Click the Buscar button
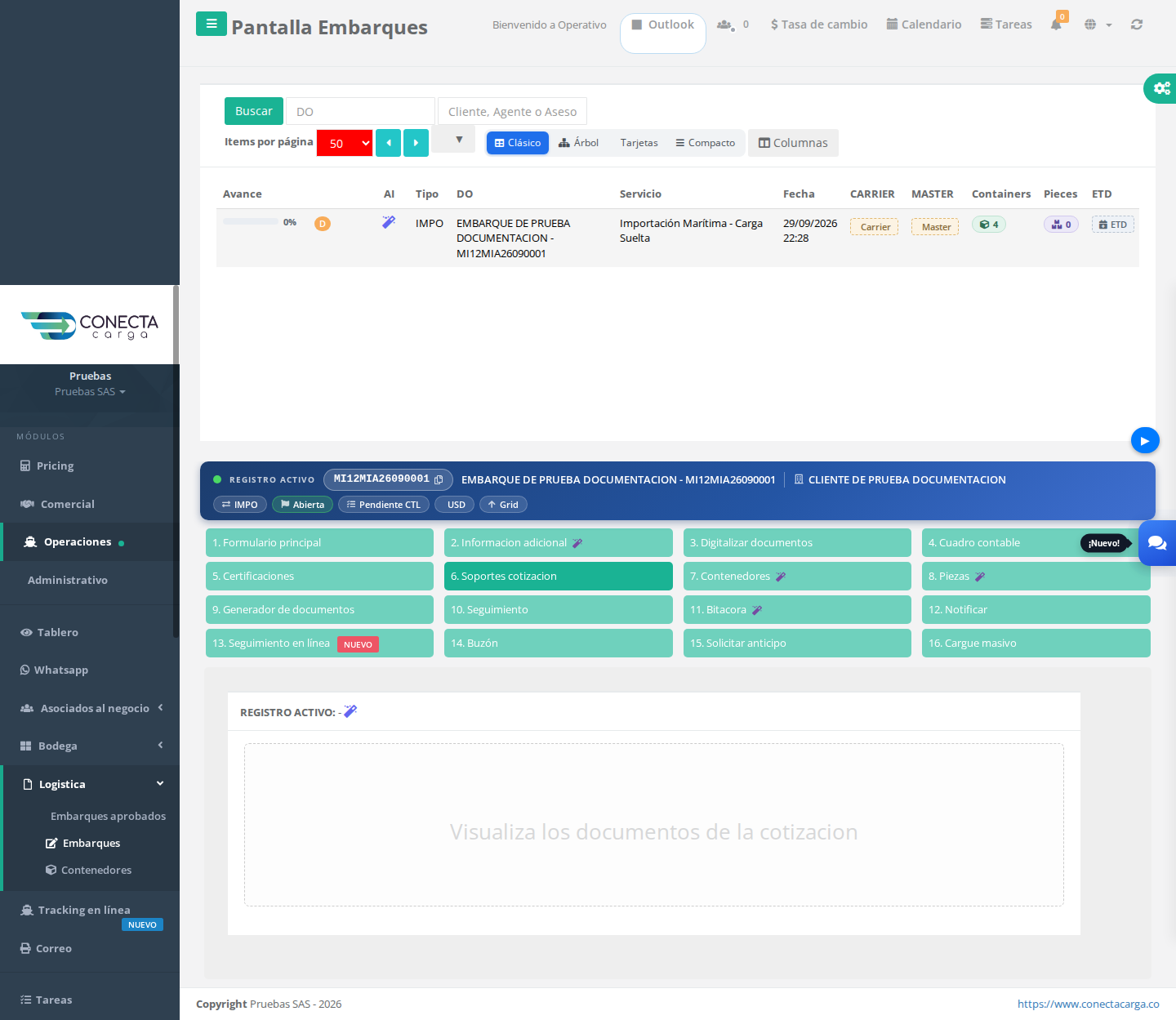This screenshot has width=1176, height=1020. click(254, 111)
